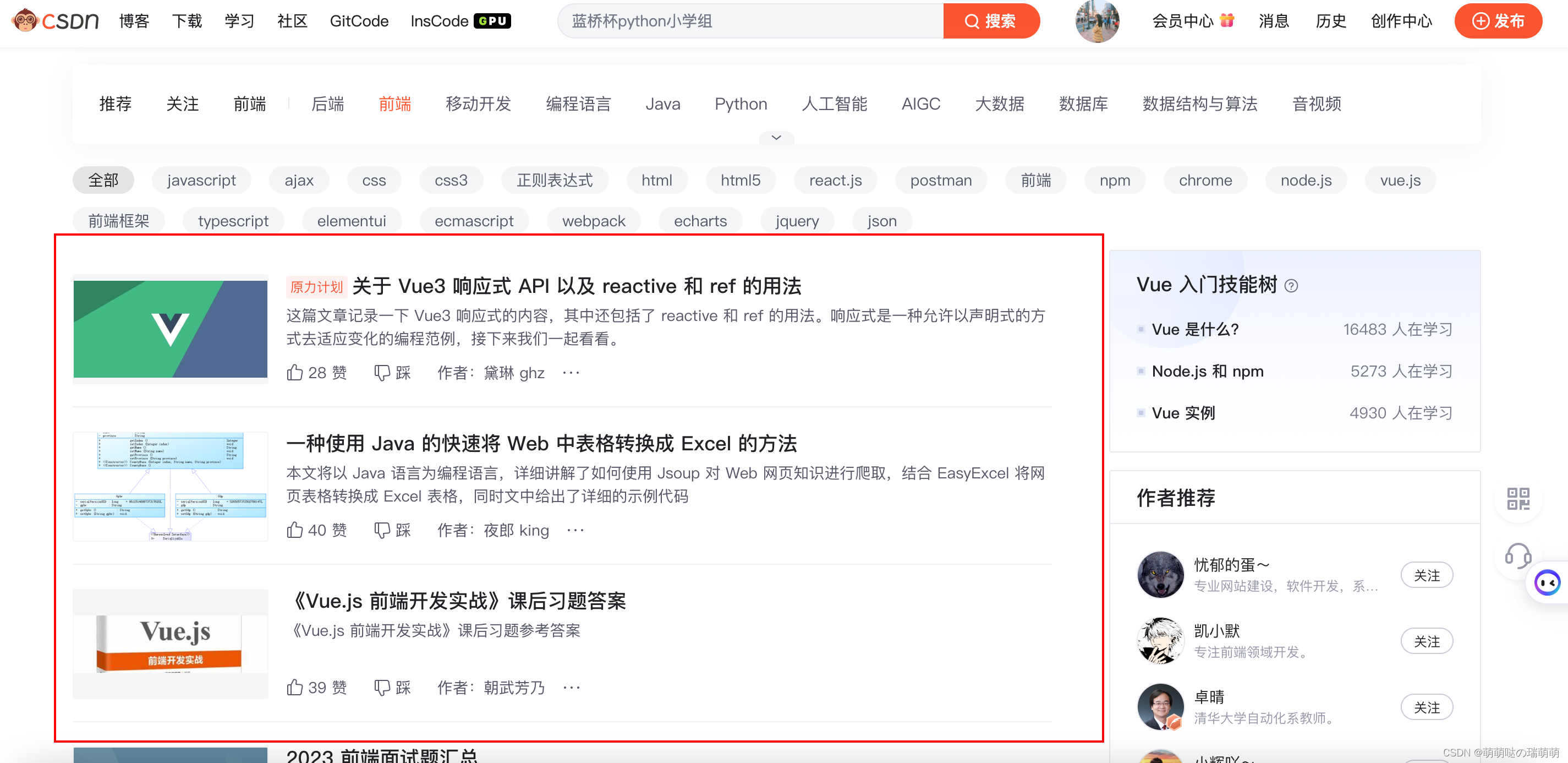Click the orange 搜索 search button
Viewport: 1568px width, 763px height.
(x=990, y=21)
